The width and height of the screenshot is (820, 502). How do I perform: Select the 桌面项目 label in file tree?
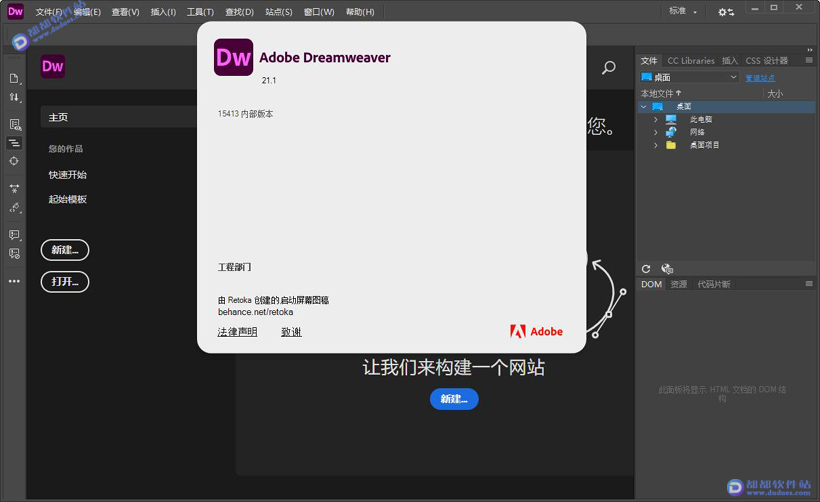click(704, 145)
